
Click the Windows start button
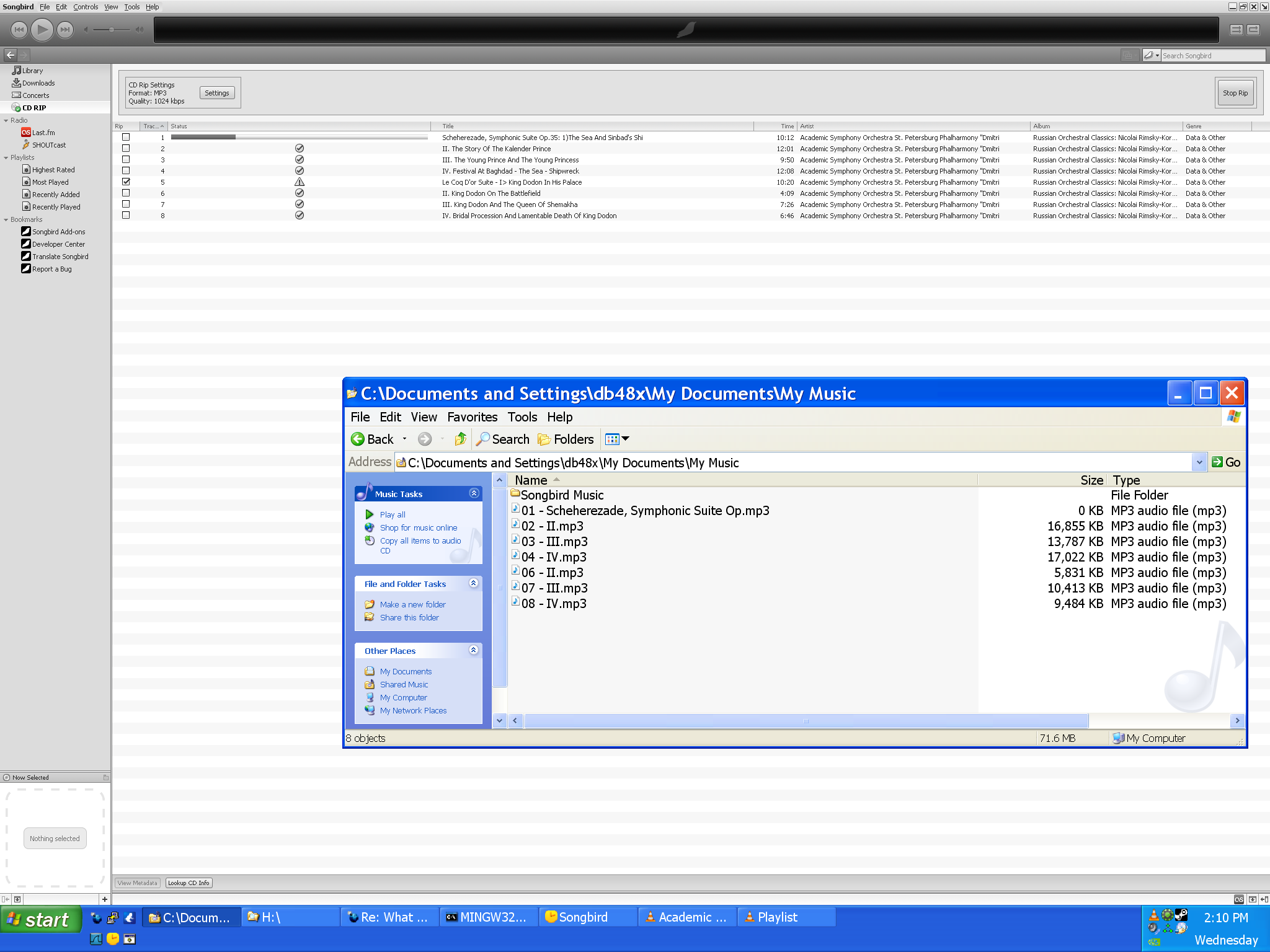click(41, 919)
